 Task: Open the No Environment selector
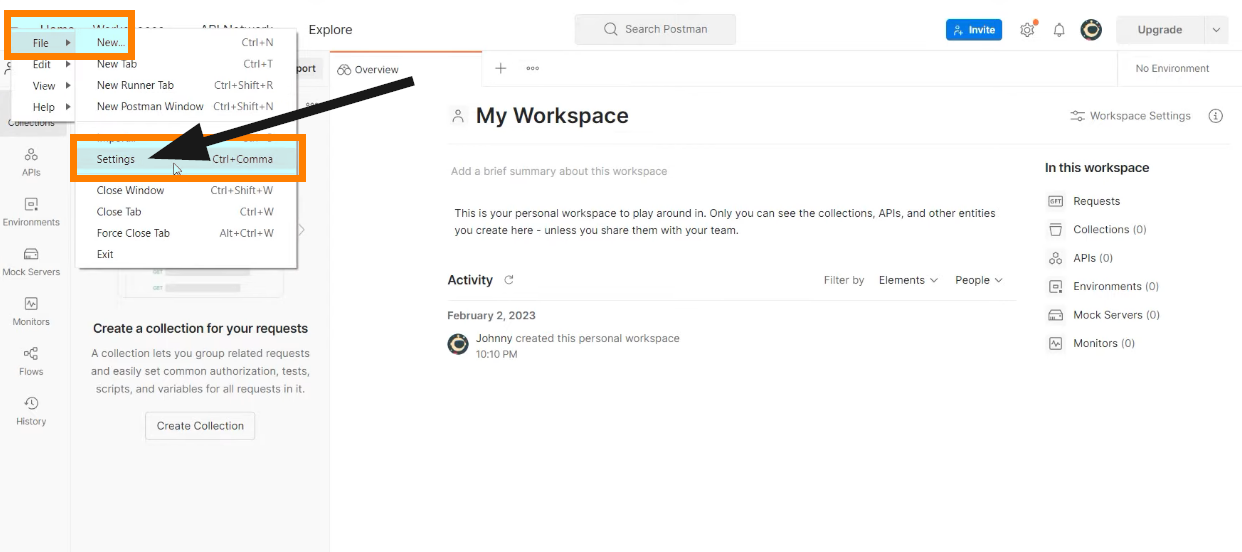1172,68
